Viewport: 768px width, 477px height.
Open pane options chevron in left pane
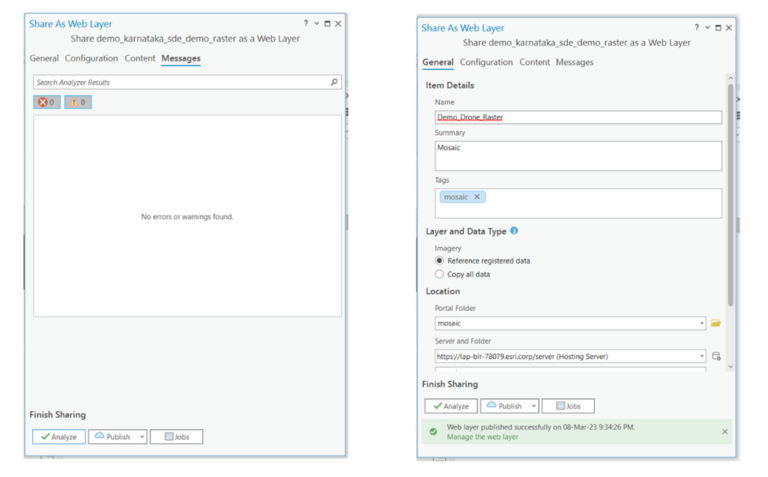pyautogui.click(x=317, y=23)
